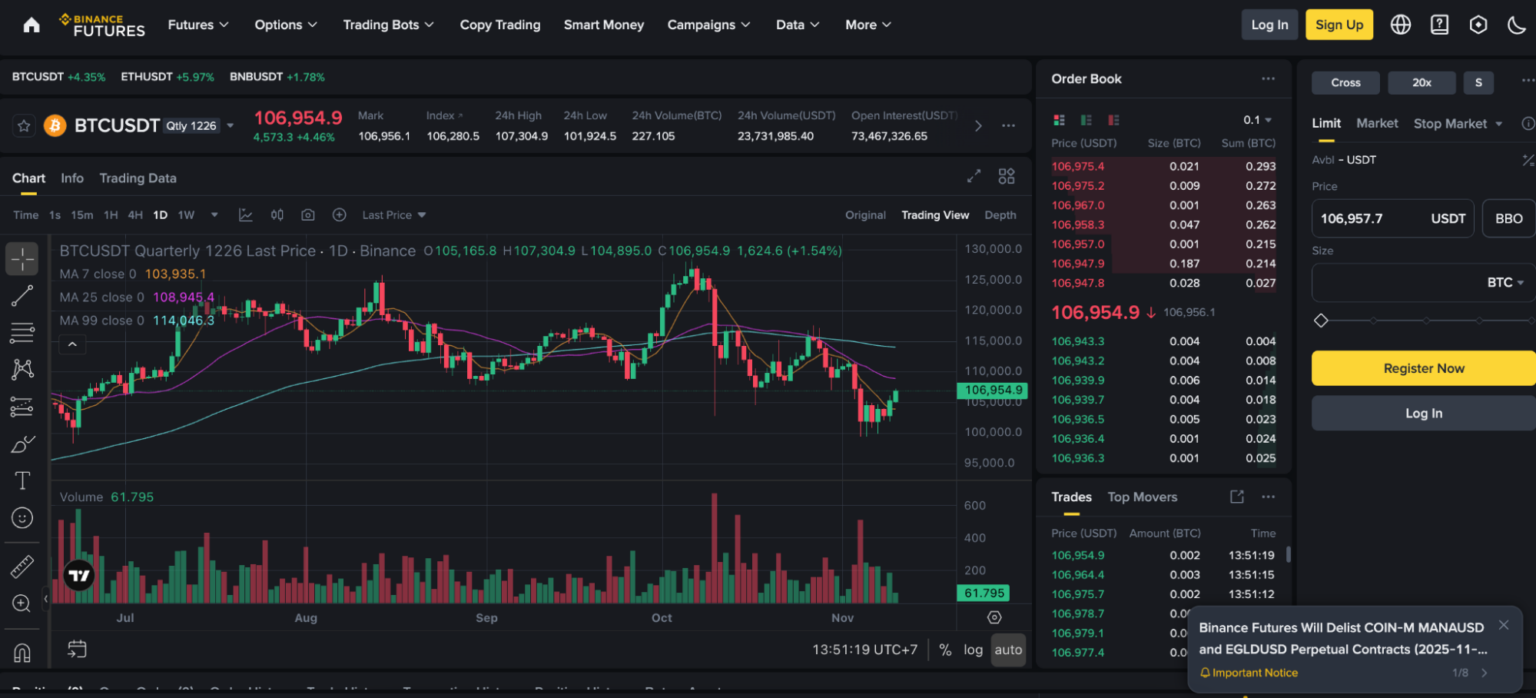Click the Binance home icon
This screenshot has width=1536, height=698.
[31, 25]
